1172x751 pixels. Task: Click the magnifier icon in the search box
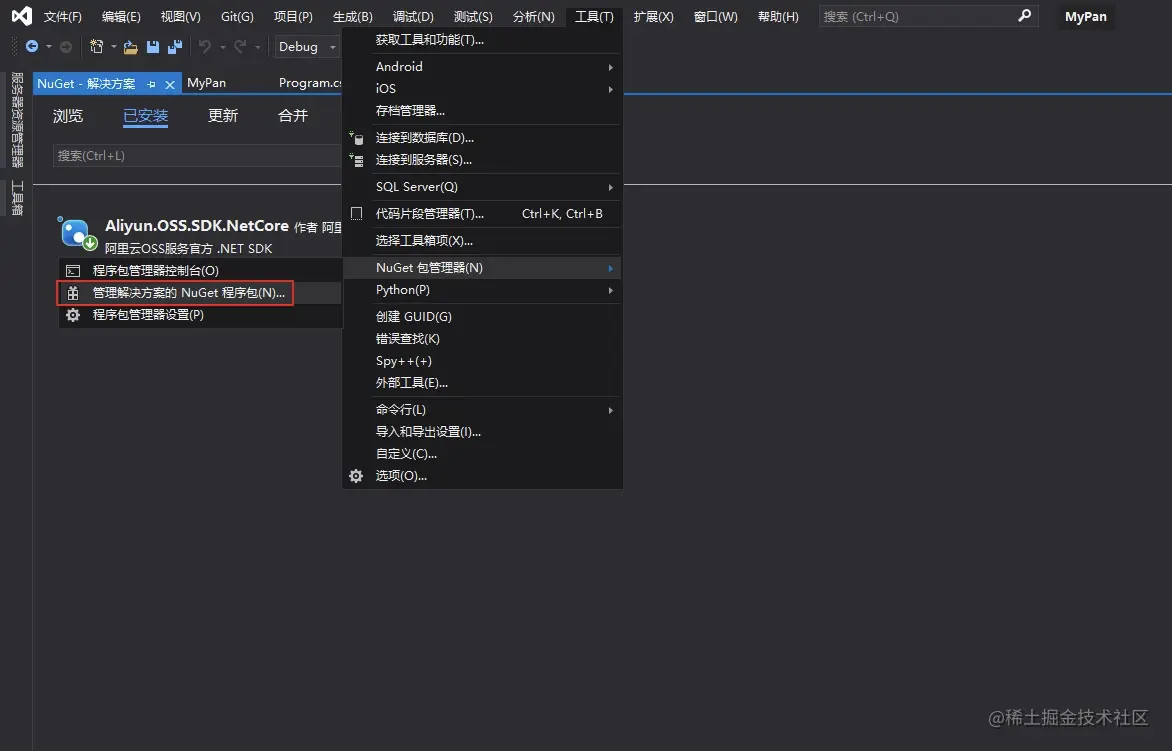coord(1025,16)
